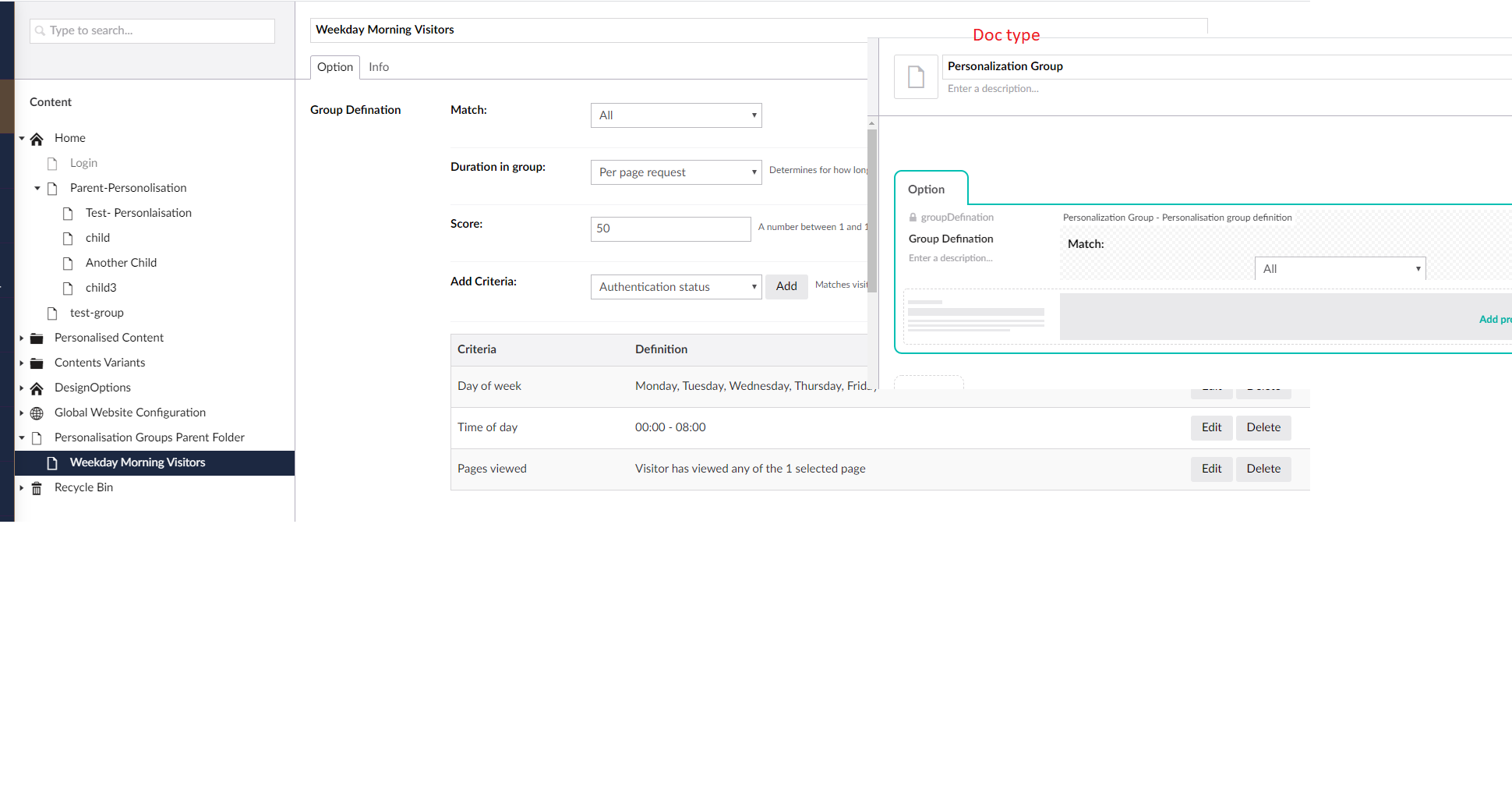The width and height of the screenshot is (1512, 811).
Task: Click the doc type panel scrollbar
Action: click(872, 211)
